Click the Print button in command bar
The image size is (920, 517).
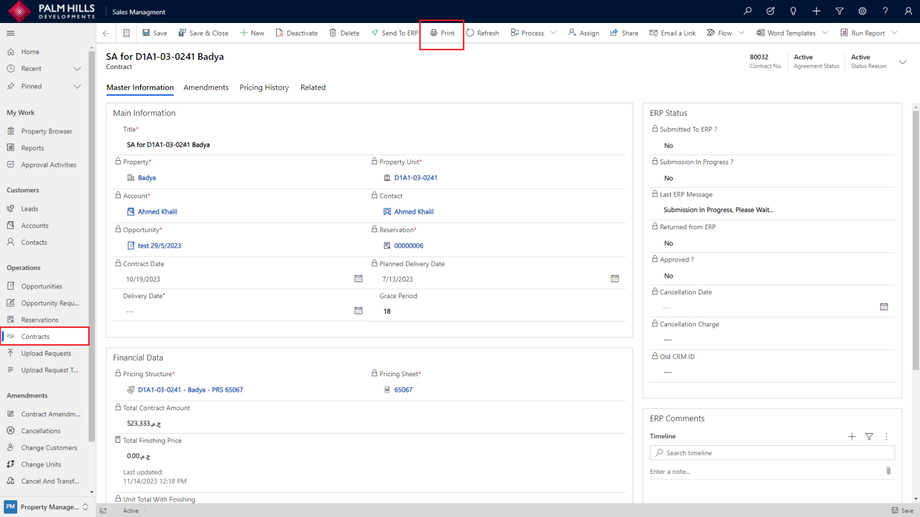click(442, 33)
